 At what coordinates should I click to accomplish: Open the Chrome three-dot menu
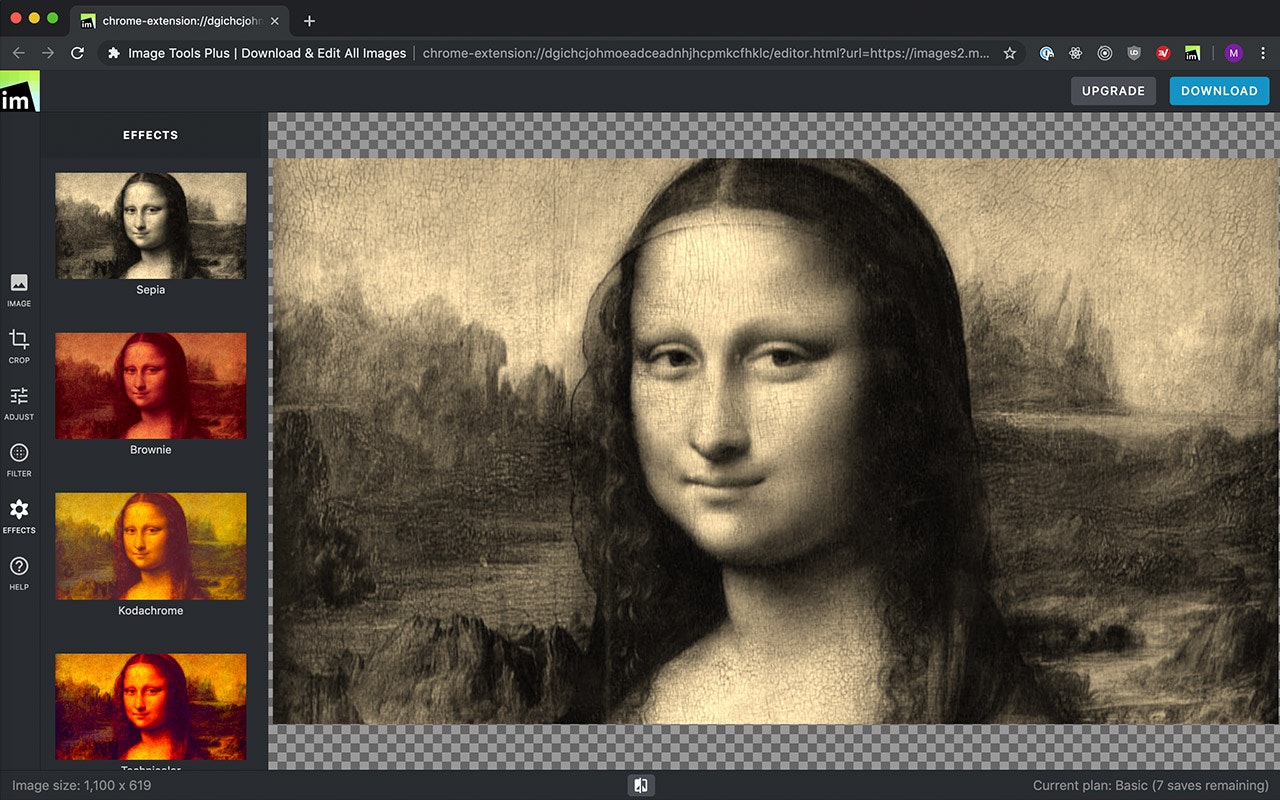pyautogui.click(x=1261, y=53)
